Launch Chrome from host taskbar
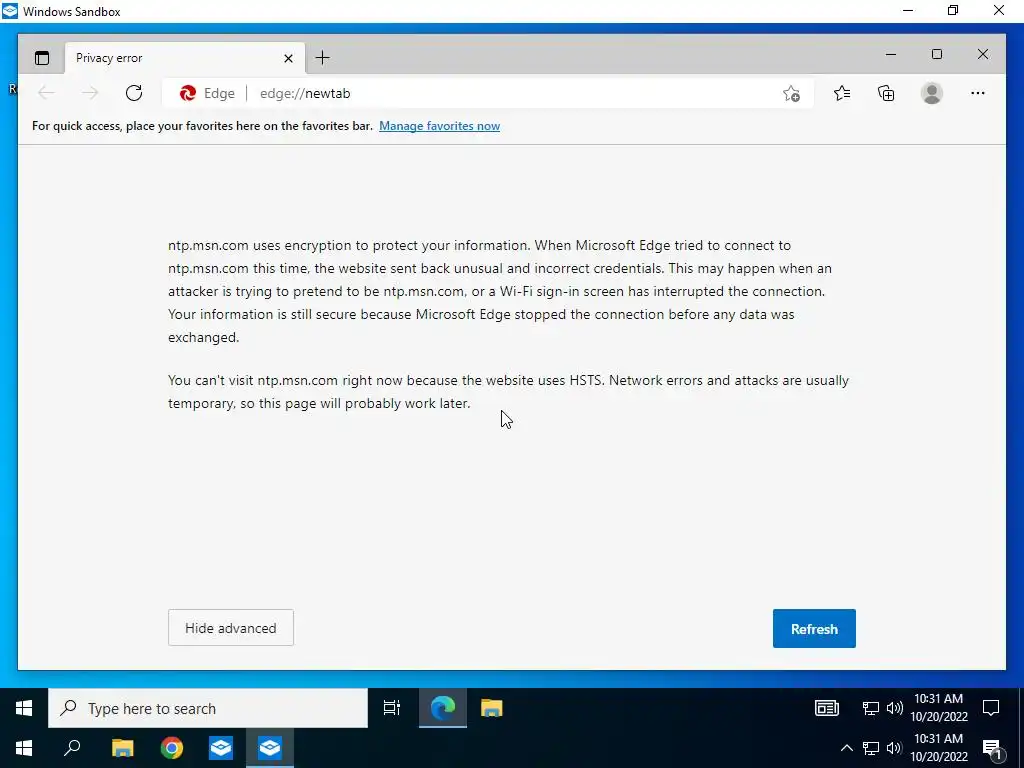 coord(172,748)
